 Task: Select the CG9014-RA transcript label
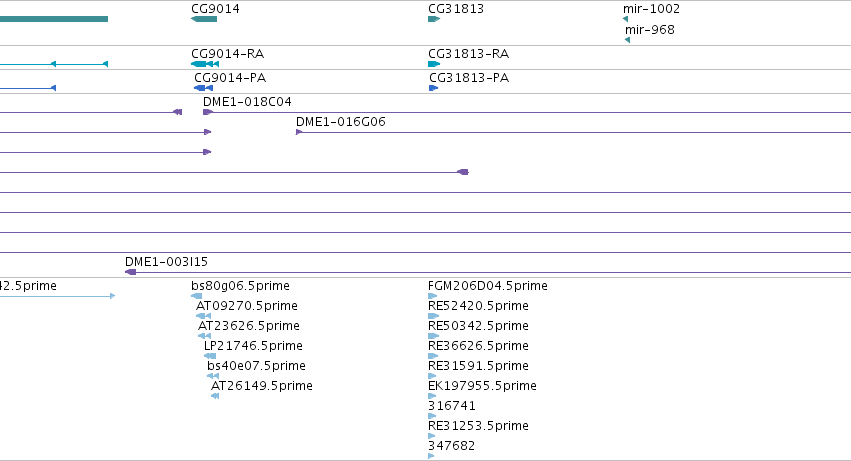coord(227,54)
